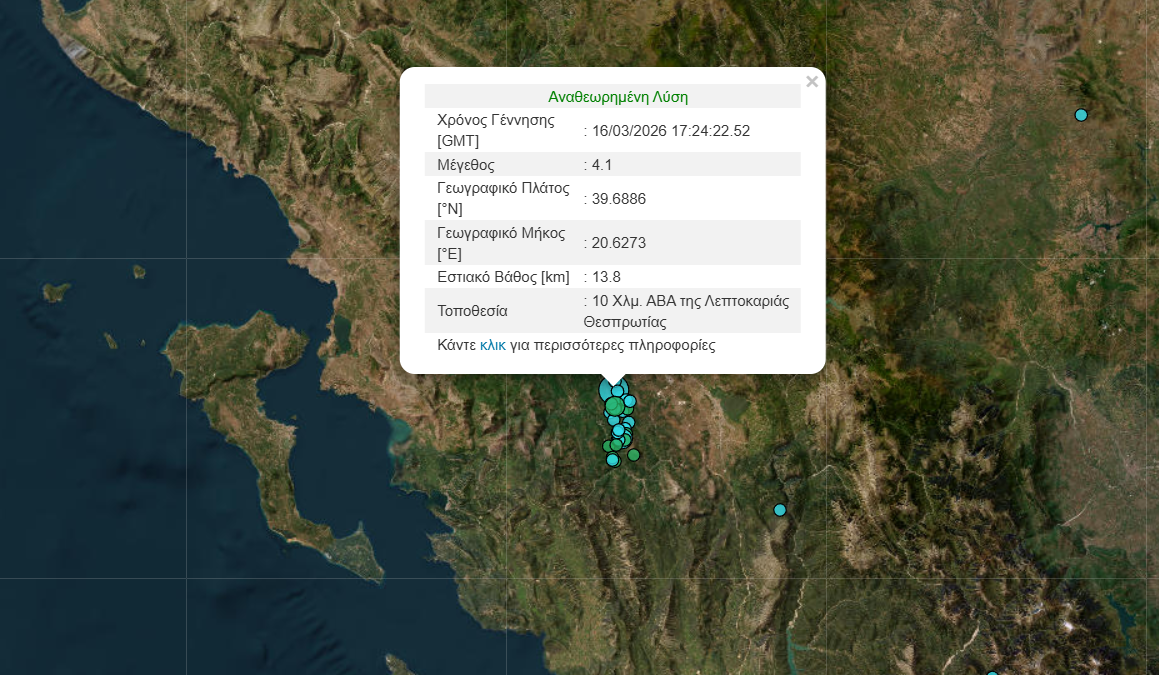Click the location text mentioning Λεπτοκαριάς Θεσπρωτίας
Image resolution: width=1159 pixels, height=675 pixels.
click(x=690, y=311)
